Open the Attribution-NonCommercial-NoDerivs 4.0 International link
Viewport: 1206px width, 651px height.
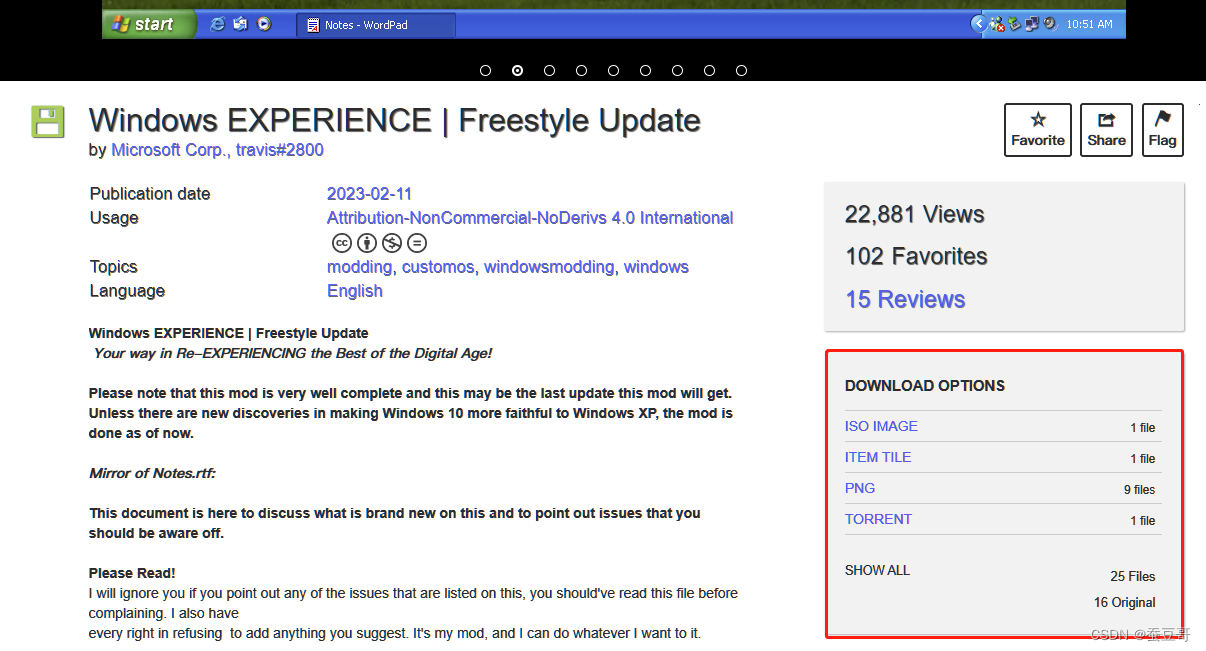[x=530, y=218]
